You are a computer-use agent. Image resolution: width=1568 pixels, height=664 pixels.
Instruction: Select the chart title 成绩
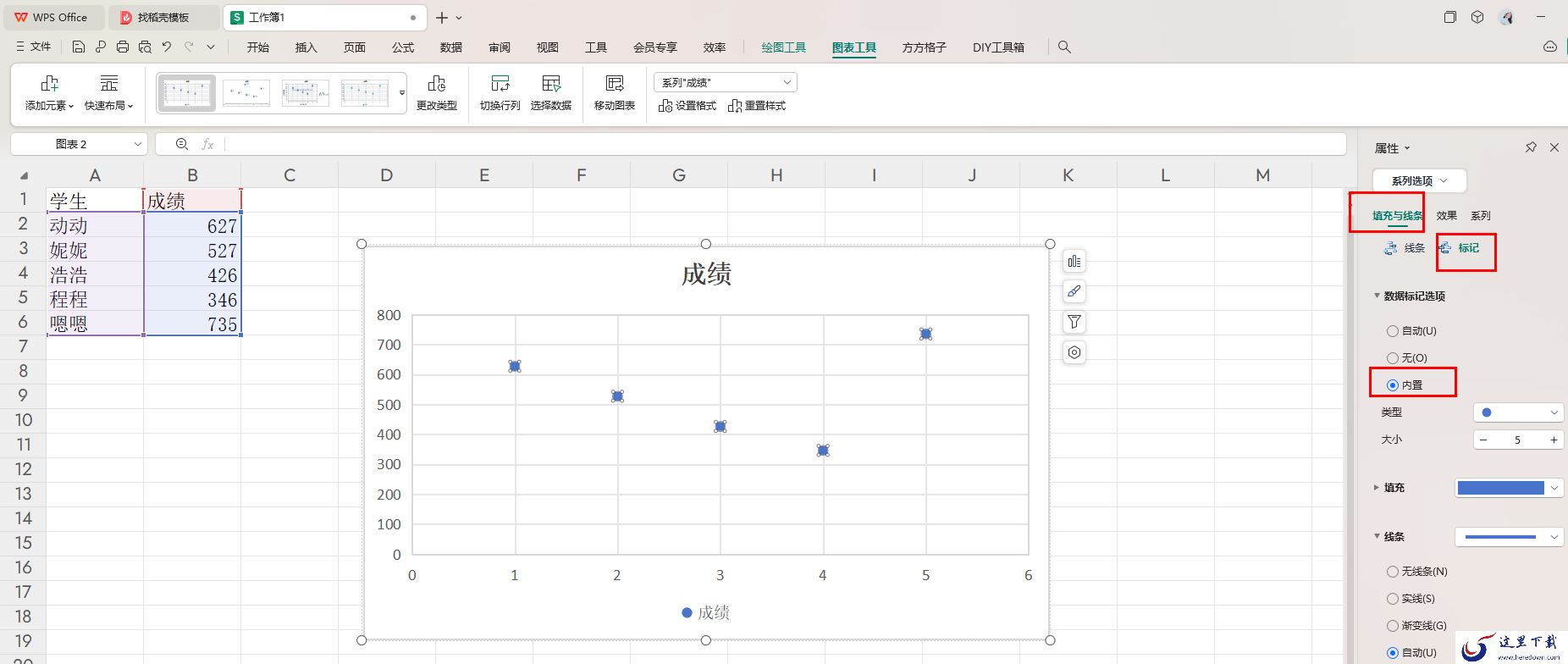pyautogui.click(x=706, y=274)
